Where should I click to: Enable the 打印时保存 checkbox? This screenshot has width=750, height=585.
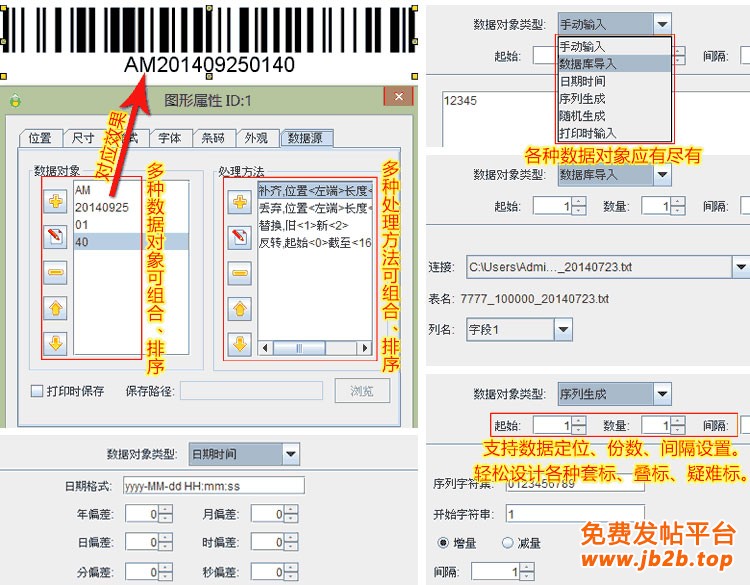[37, 391]
